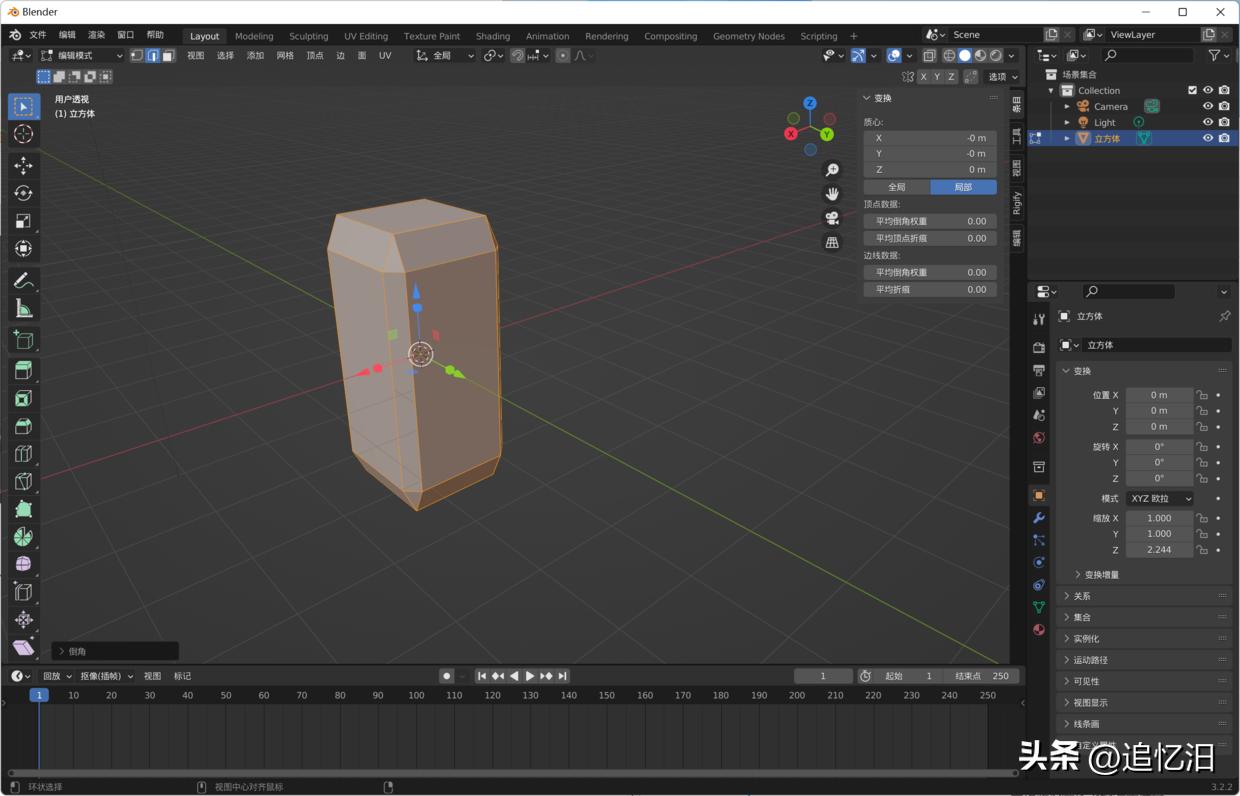
Task: Activate the Measure tool
Action: tap(23, 308)
